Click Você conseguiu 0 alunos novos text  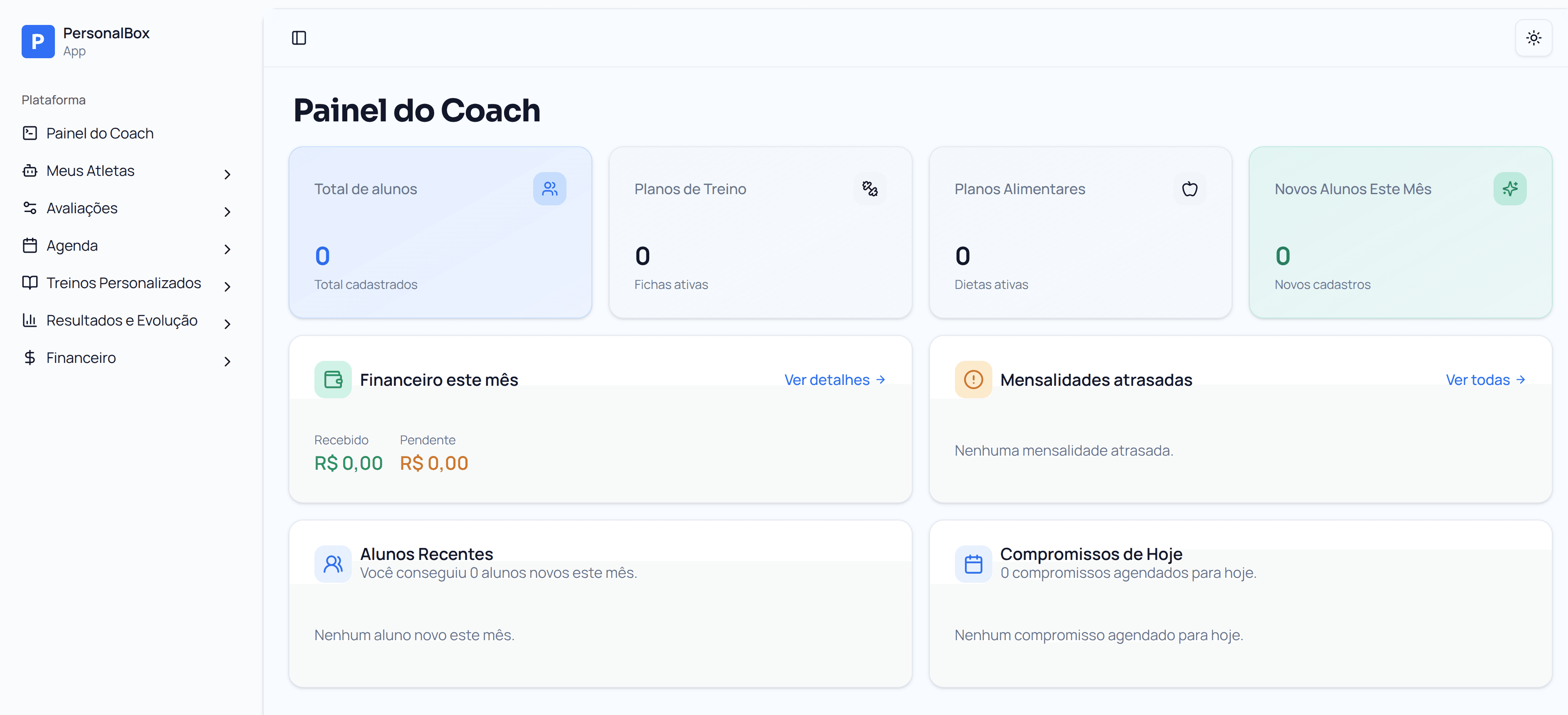tap(498, 572)
